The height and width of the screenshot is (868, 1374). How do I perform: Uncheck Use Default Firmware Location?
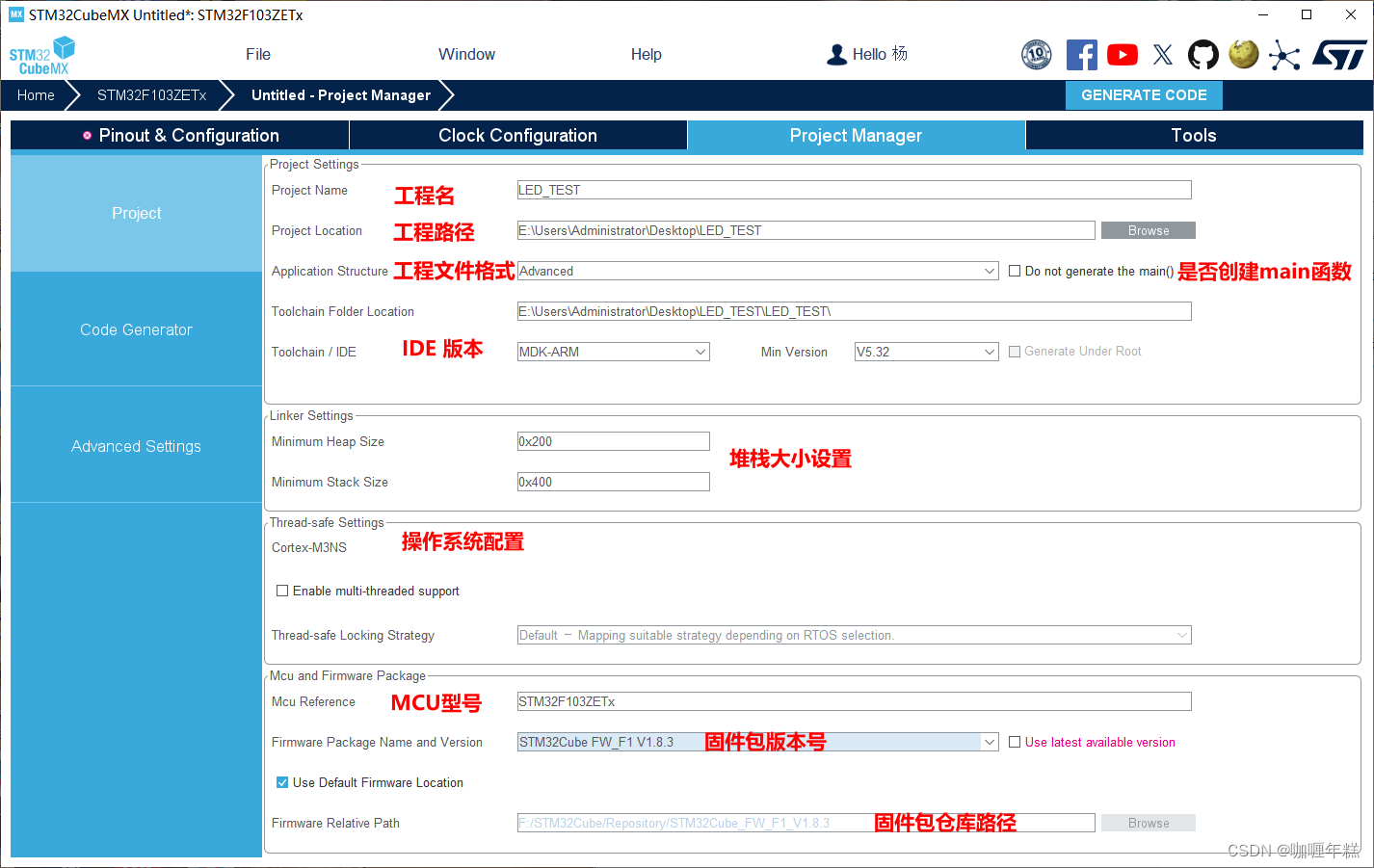coord(282,782)
